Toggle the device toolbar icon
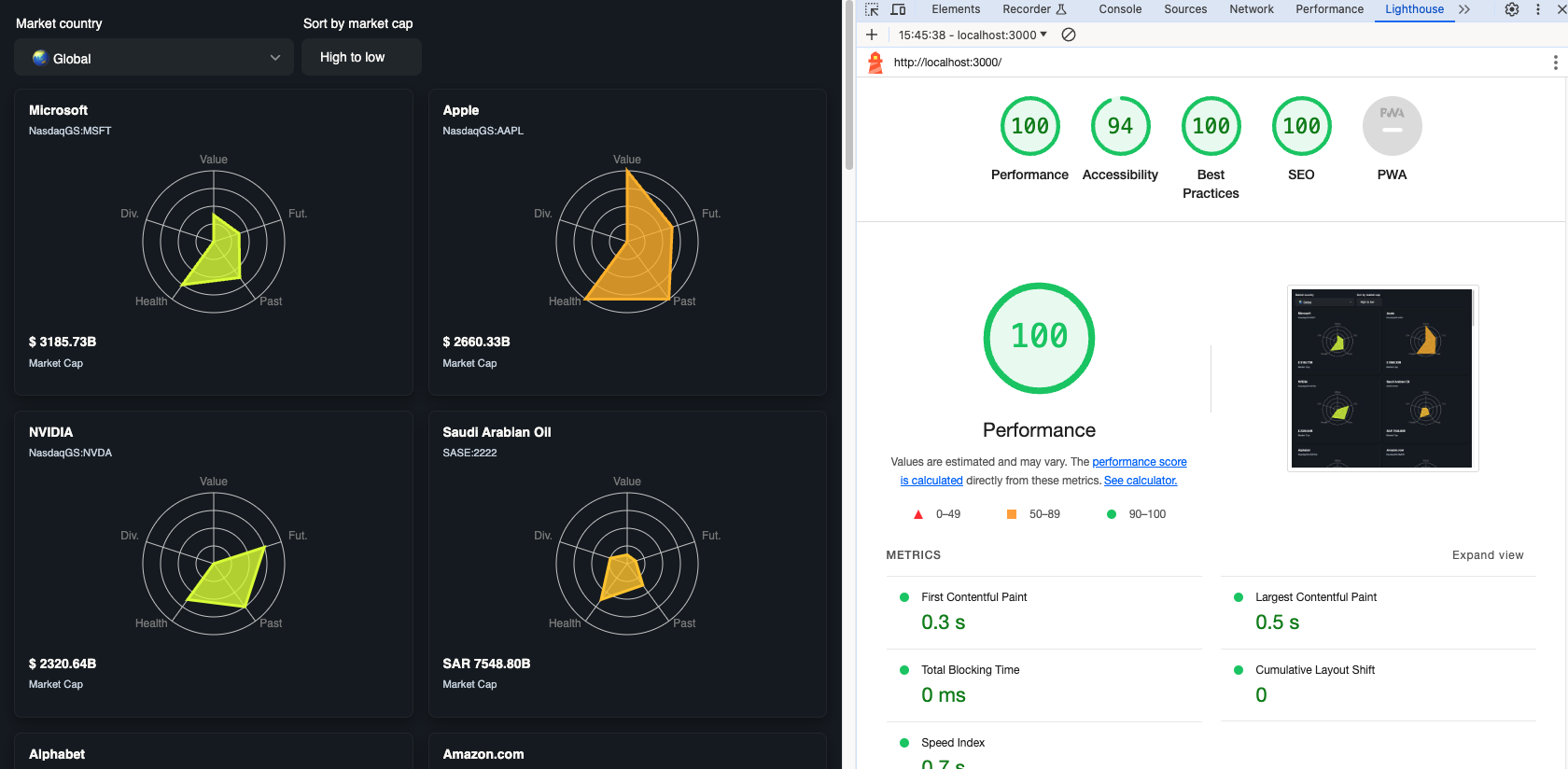 coord(898,9)
